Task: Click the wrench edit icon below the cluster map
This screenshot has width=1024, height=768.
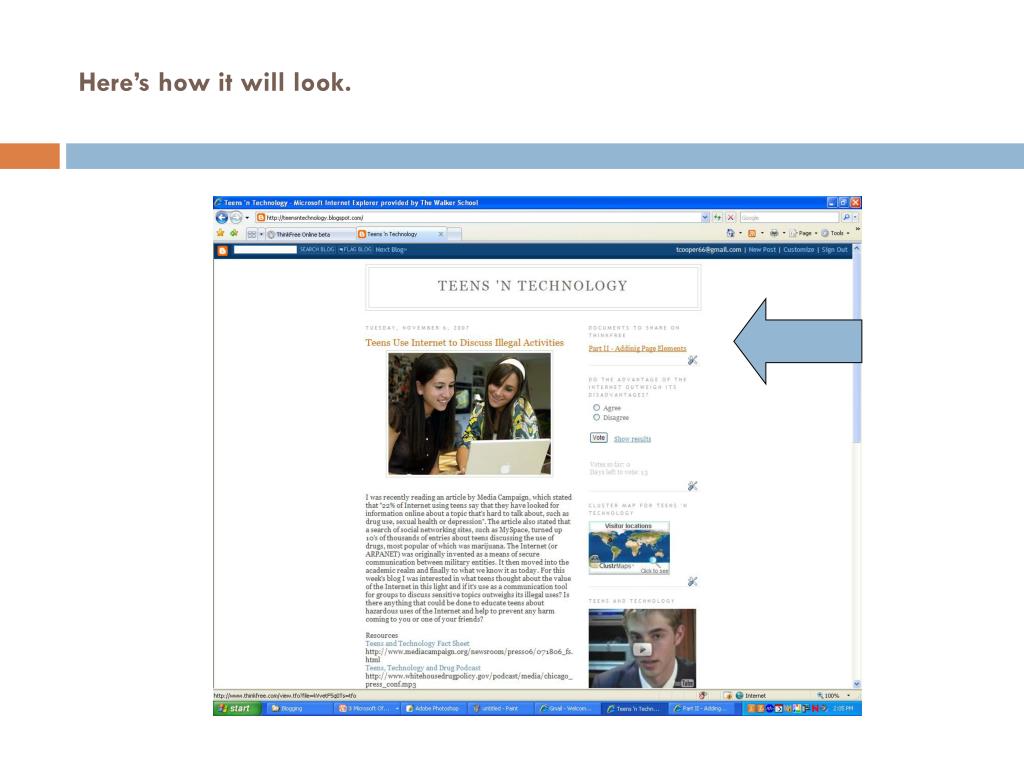Action: point(693,581)
